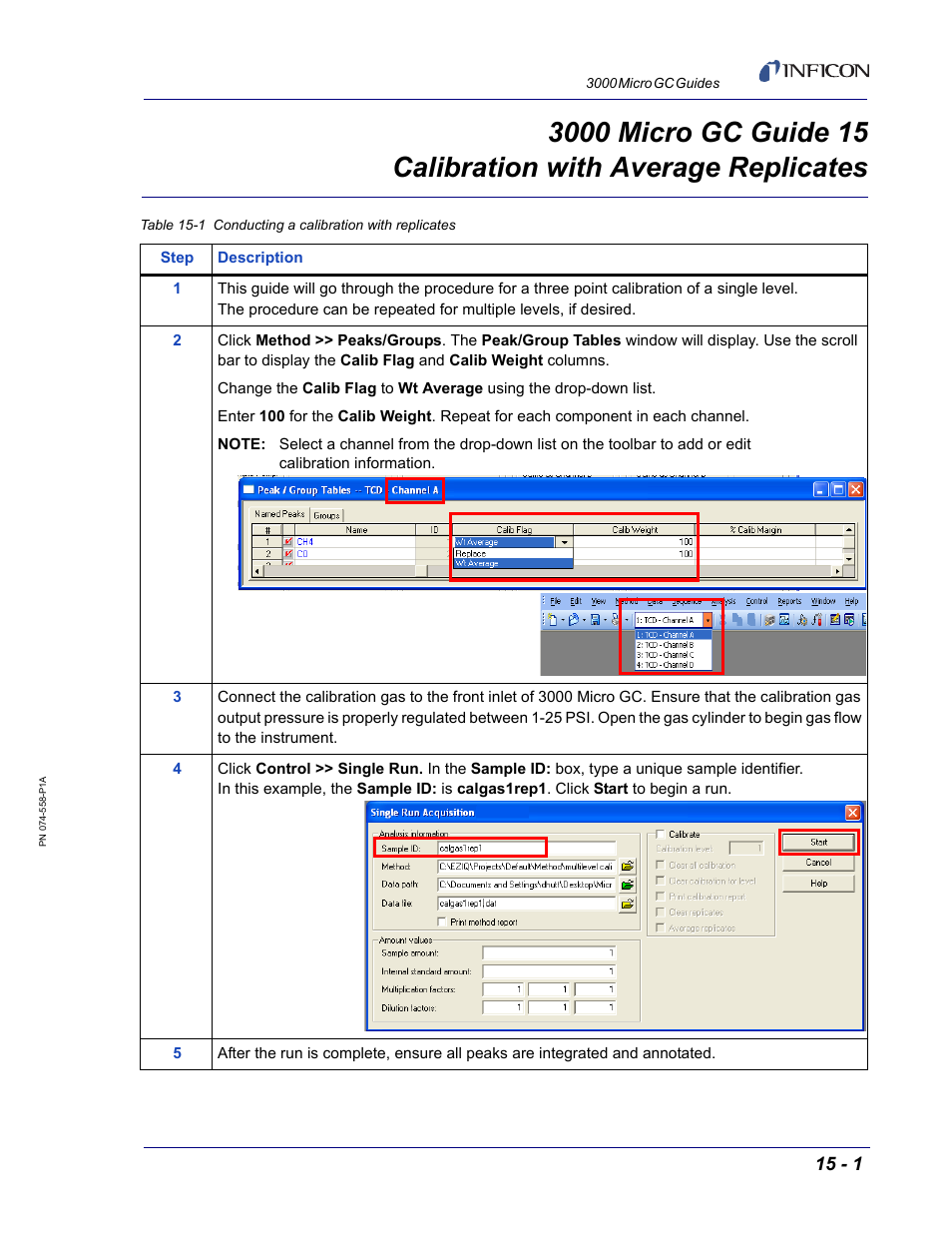952x1233 pixels.
Task: Click Peak table vertical scrollbar down arrow
Action: pos(849,560)
